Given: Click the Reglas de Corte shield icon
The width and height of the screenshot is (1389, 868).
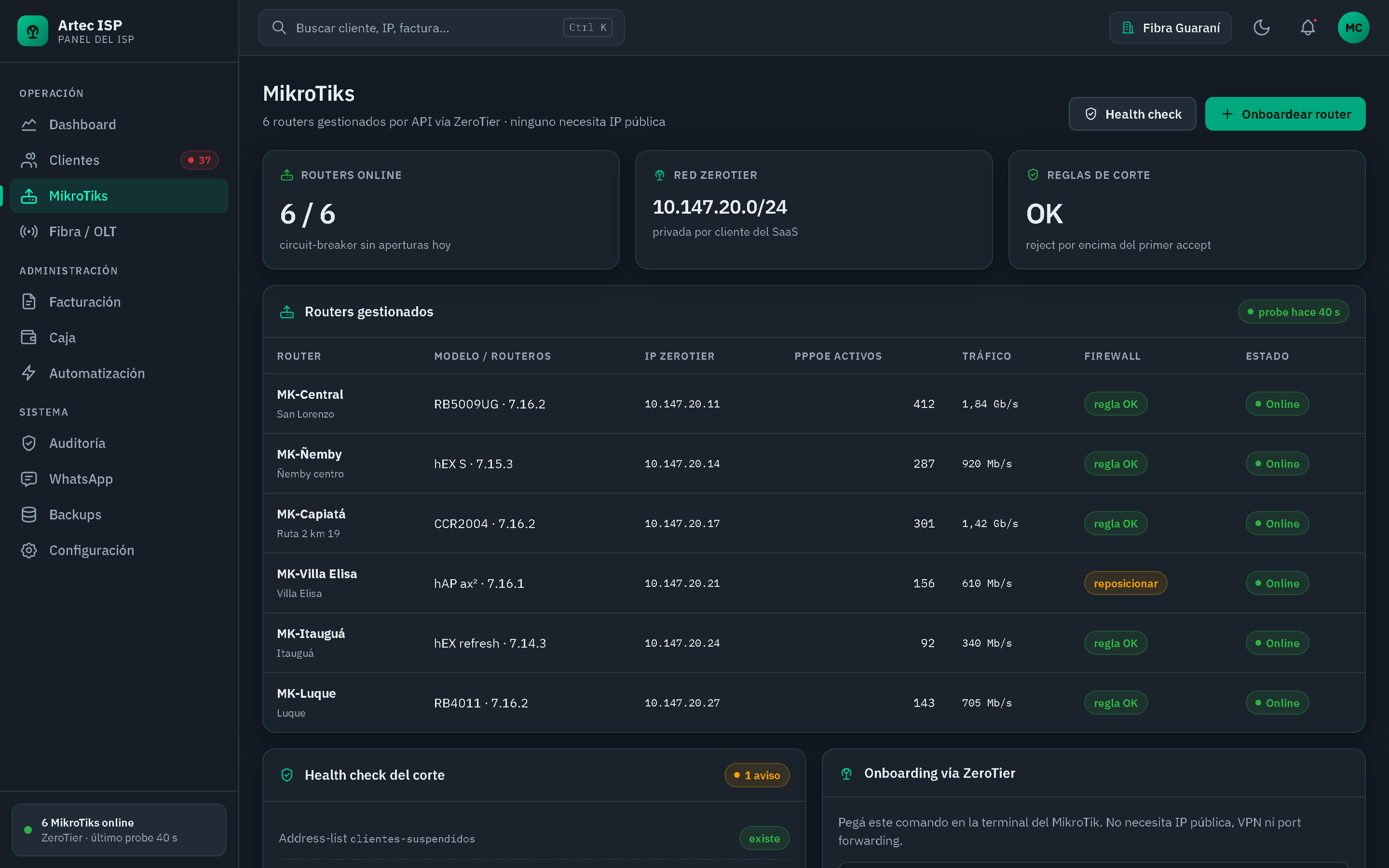Looking at the screenshot, I should pos(1033,175).
